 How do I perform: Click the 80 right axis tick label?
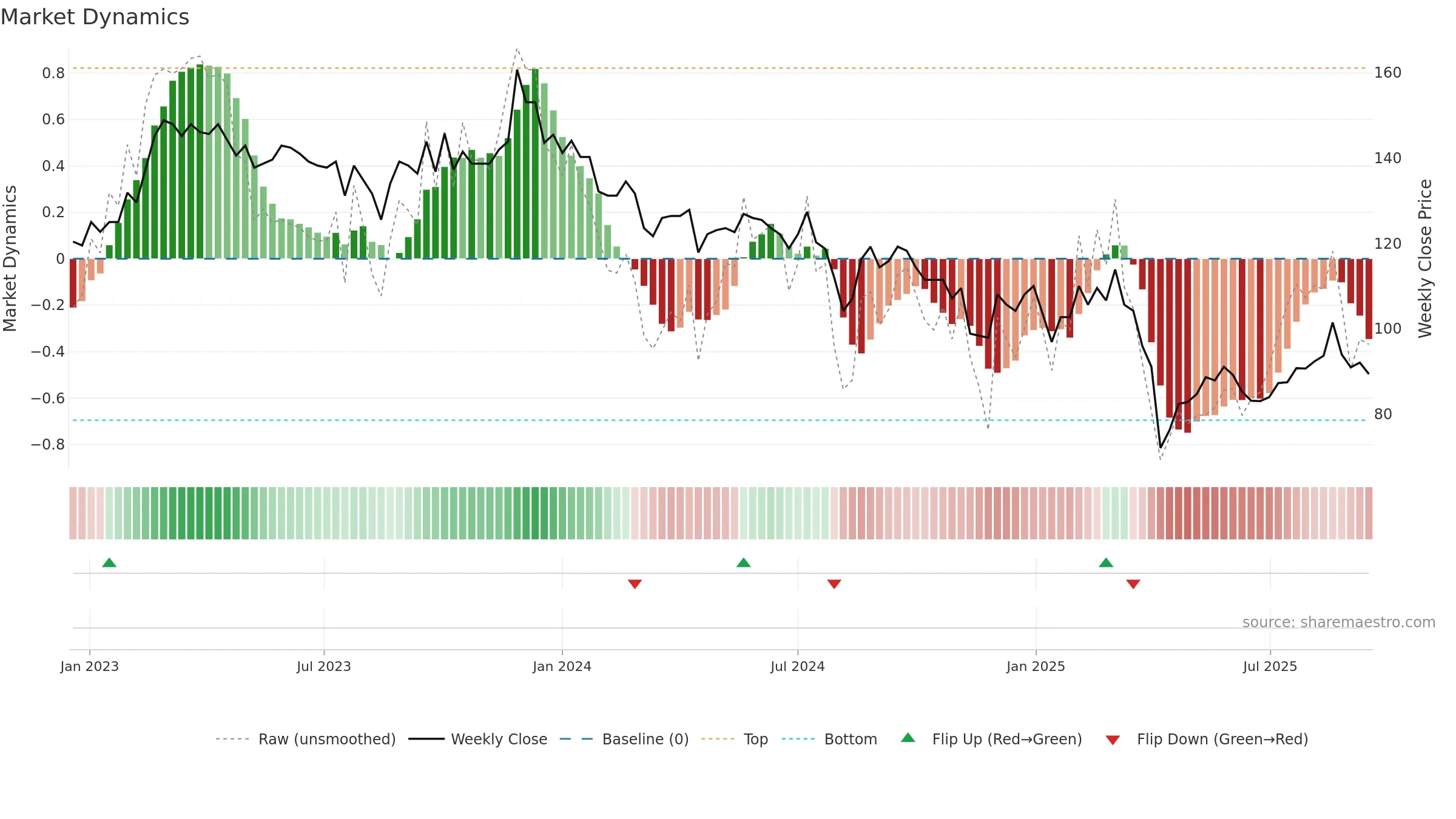tap(1383, 414)
